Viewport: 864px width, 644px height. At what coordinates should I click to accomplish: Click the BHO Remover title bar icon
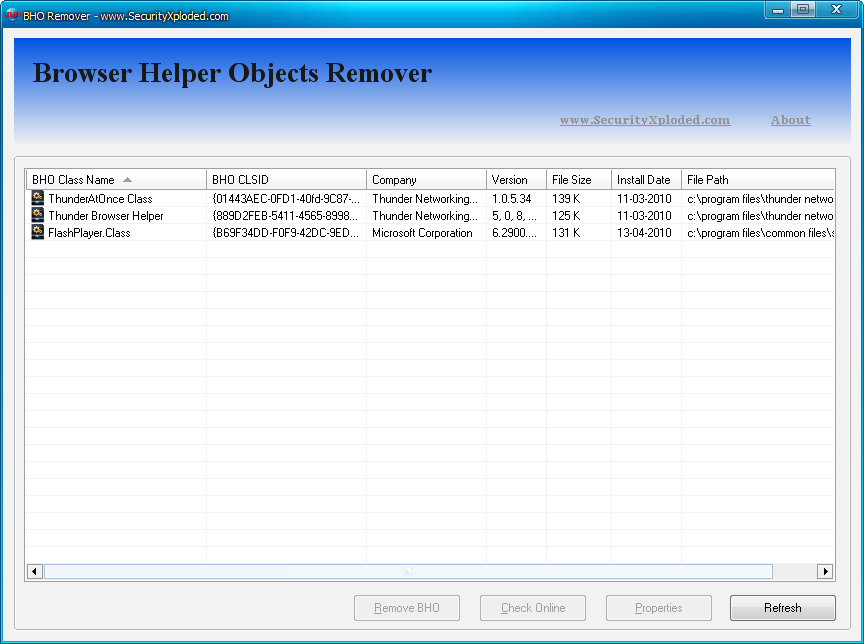pos(13,16)
